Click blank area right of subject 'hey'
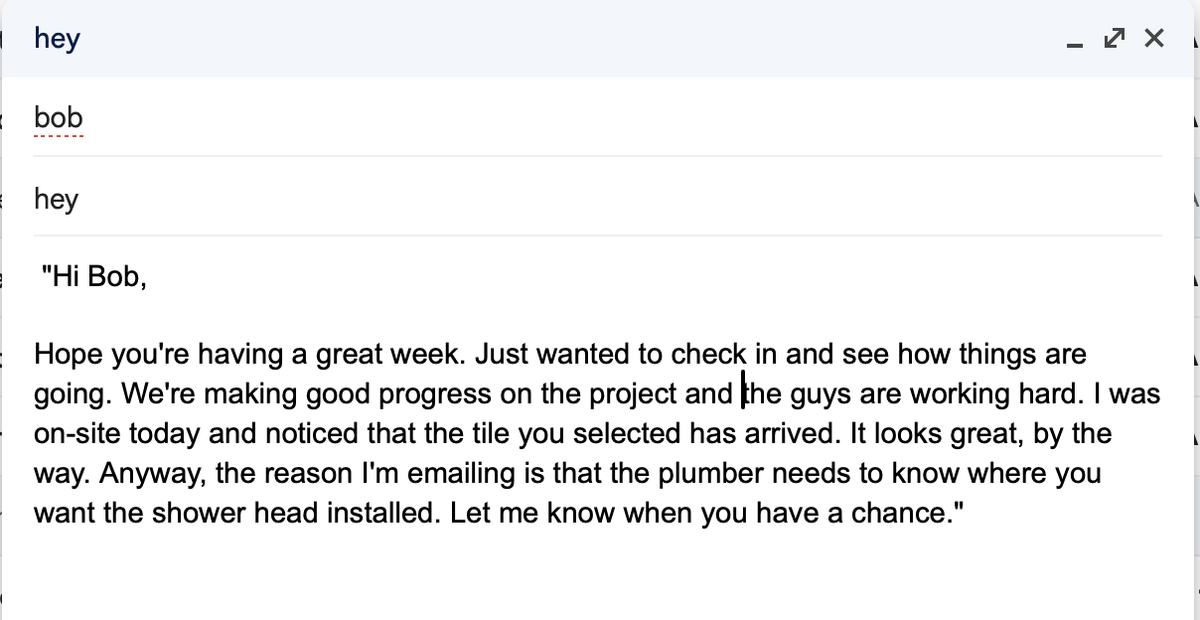 pyautogui.click(x=620, y=199)
